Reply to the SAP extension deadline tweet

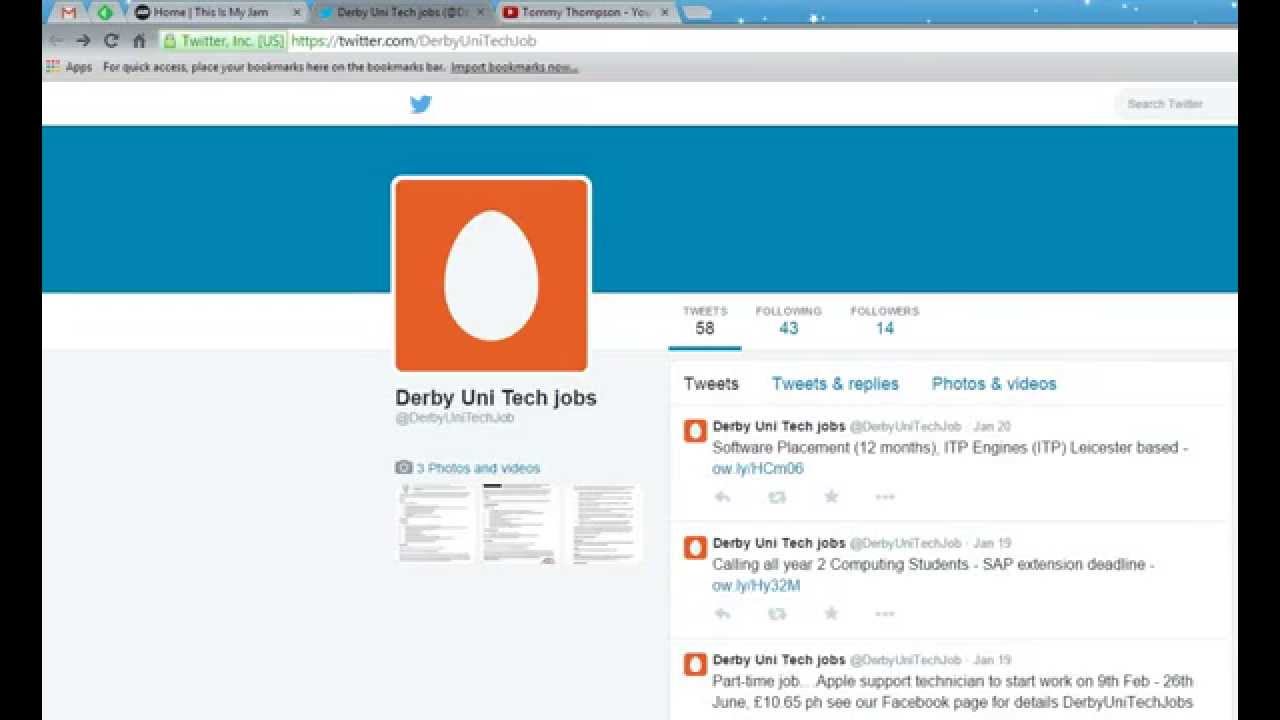pyautogui.click(x=722, y=614)
